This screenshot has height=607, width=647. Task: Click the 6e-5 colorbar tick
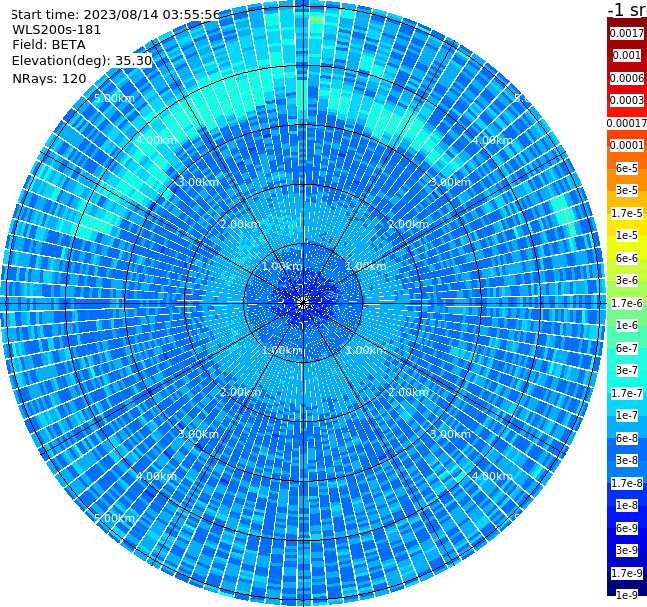[x=627, y=168]
